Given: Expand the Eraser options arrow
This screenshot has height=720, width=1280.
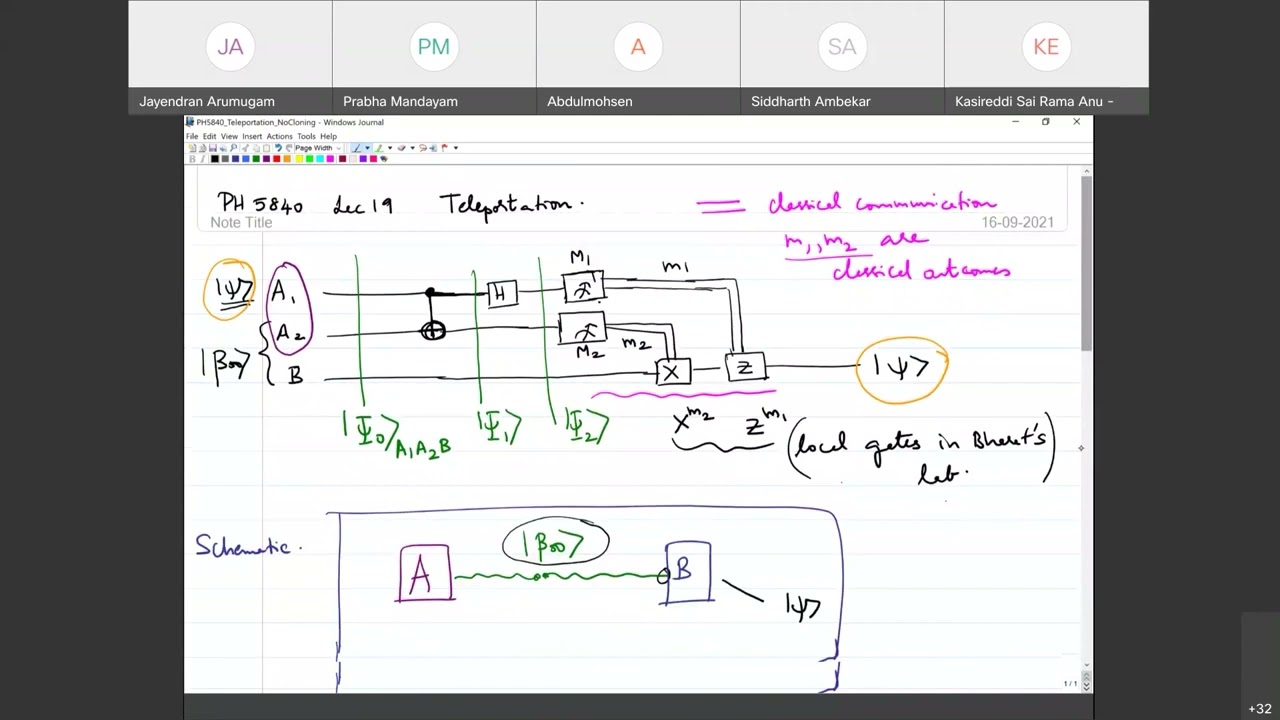Looking at the screenshot, I should coord(412,148).
